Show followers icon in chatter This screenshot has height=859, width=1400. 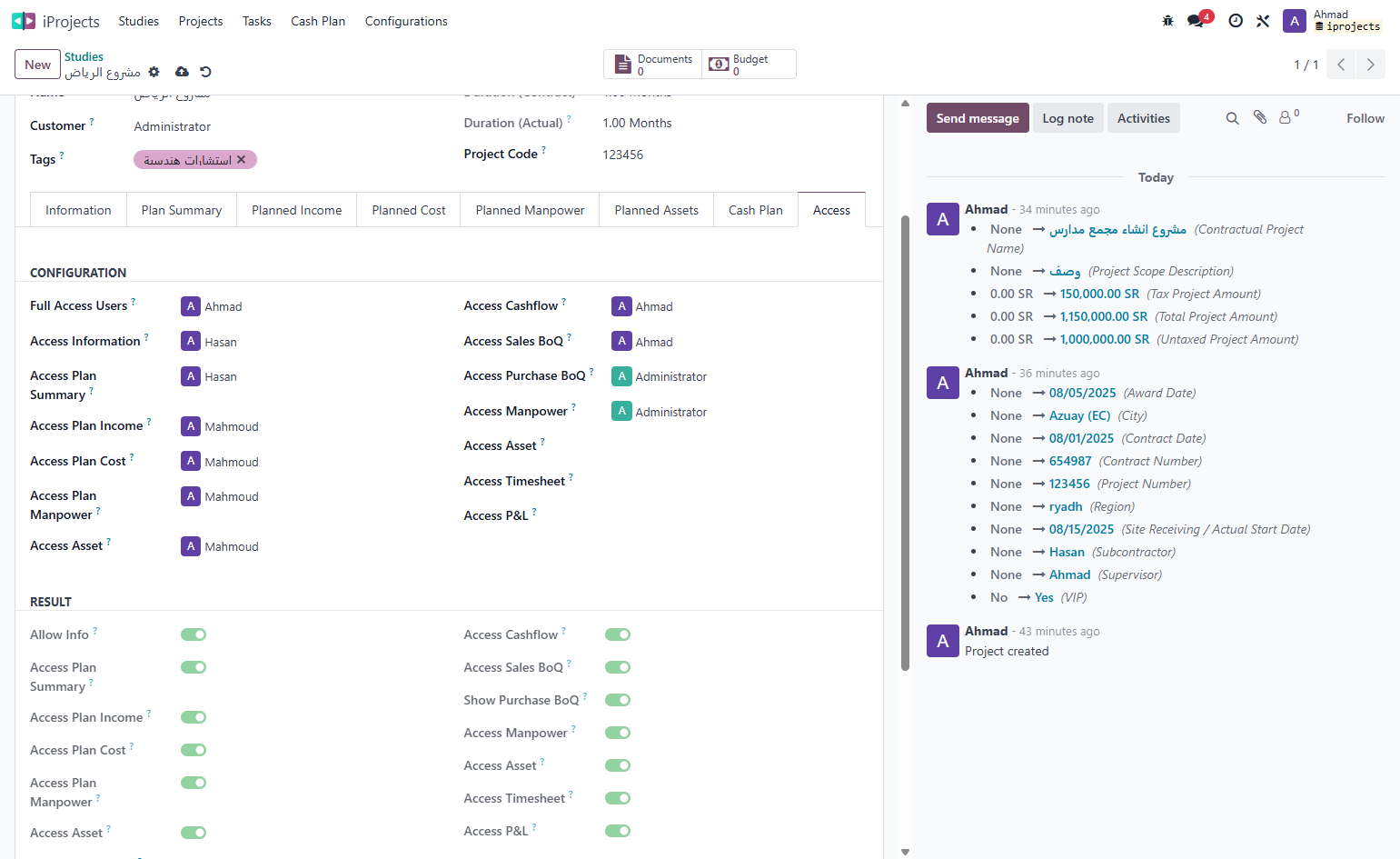point(1289,117)
